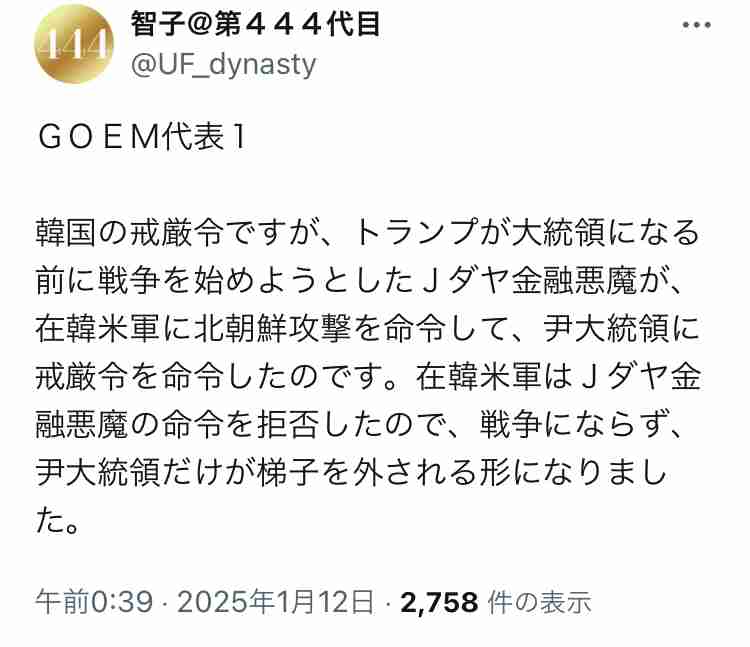The width and height of the screenshot is (750, 647).
Task: Click the first body line starting 韓国の戒厳令
Action: tap(367, 232)
